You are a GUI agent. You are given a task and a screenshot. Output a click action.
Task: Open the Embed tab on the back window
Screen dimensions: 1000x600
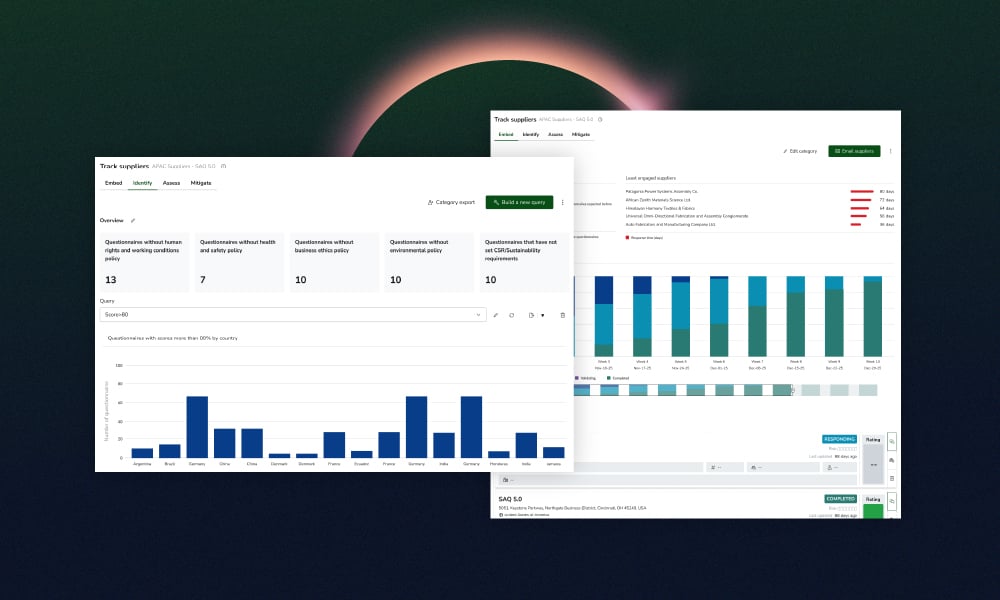click(x=506, y=134)
